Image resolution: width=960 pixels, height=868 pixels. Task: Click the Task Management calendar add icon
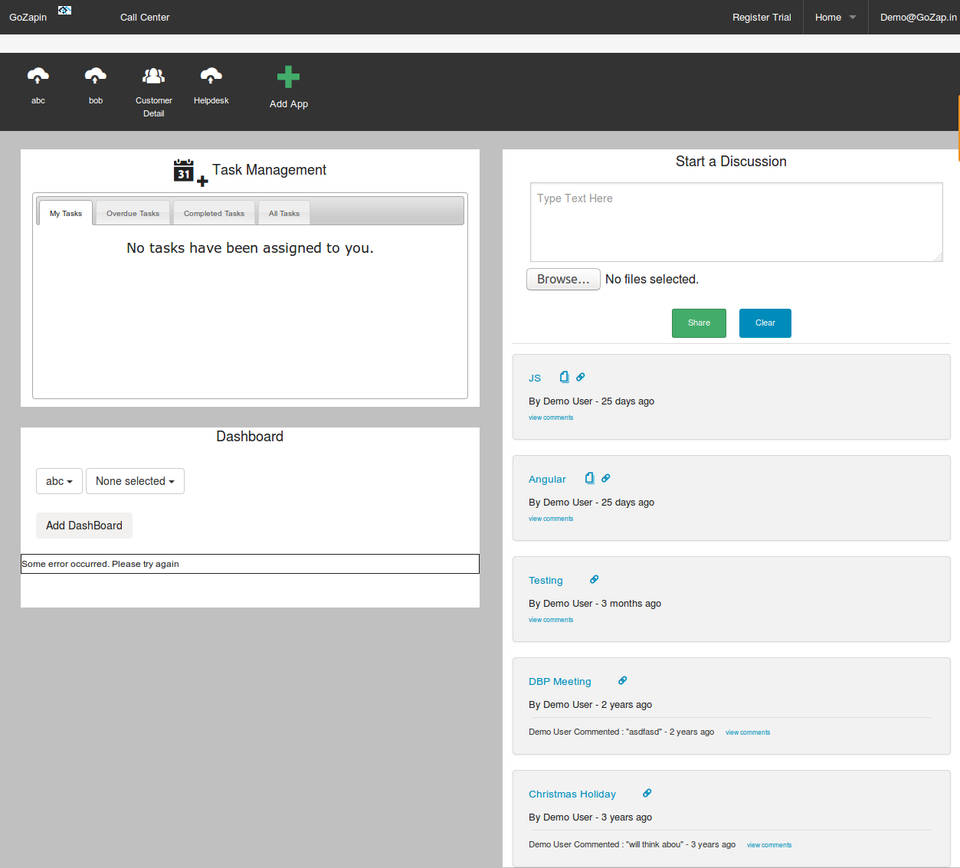point(190,172)
